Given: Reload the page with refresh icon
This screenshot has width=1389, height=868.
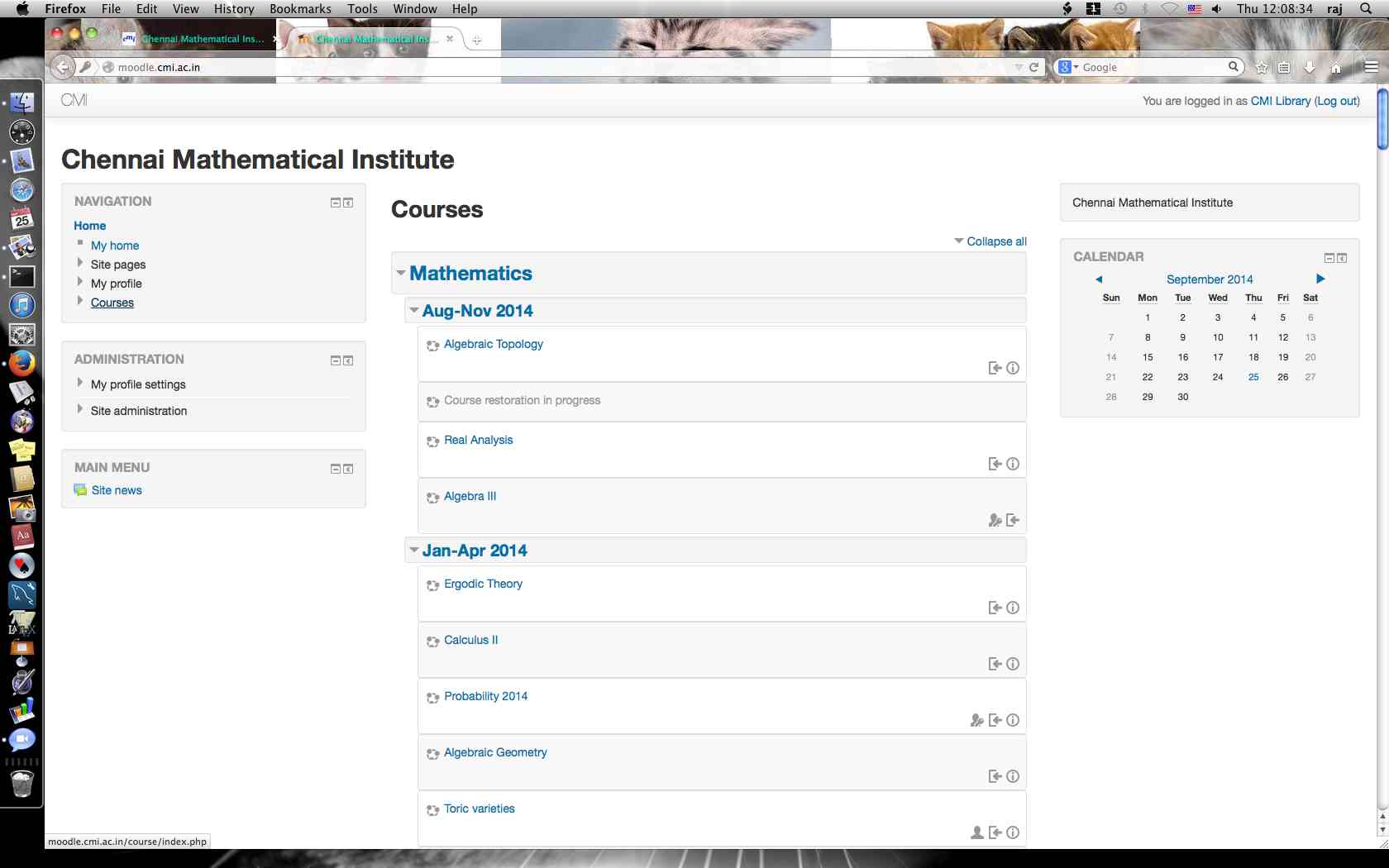Looking at the screenshot, I should click(x=1033, y=67).
